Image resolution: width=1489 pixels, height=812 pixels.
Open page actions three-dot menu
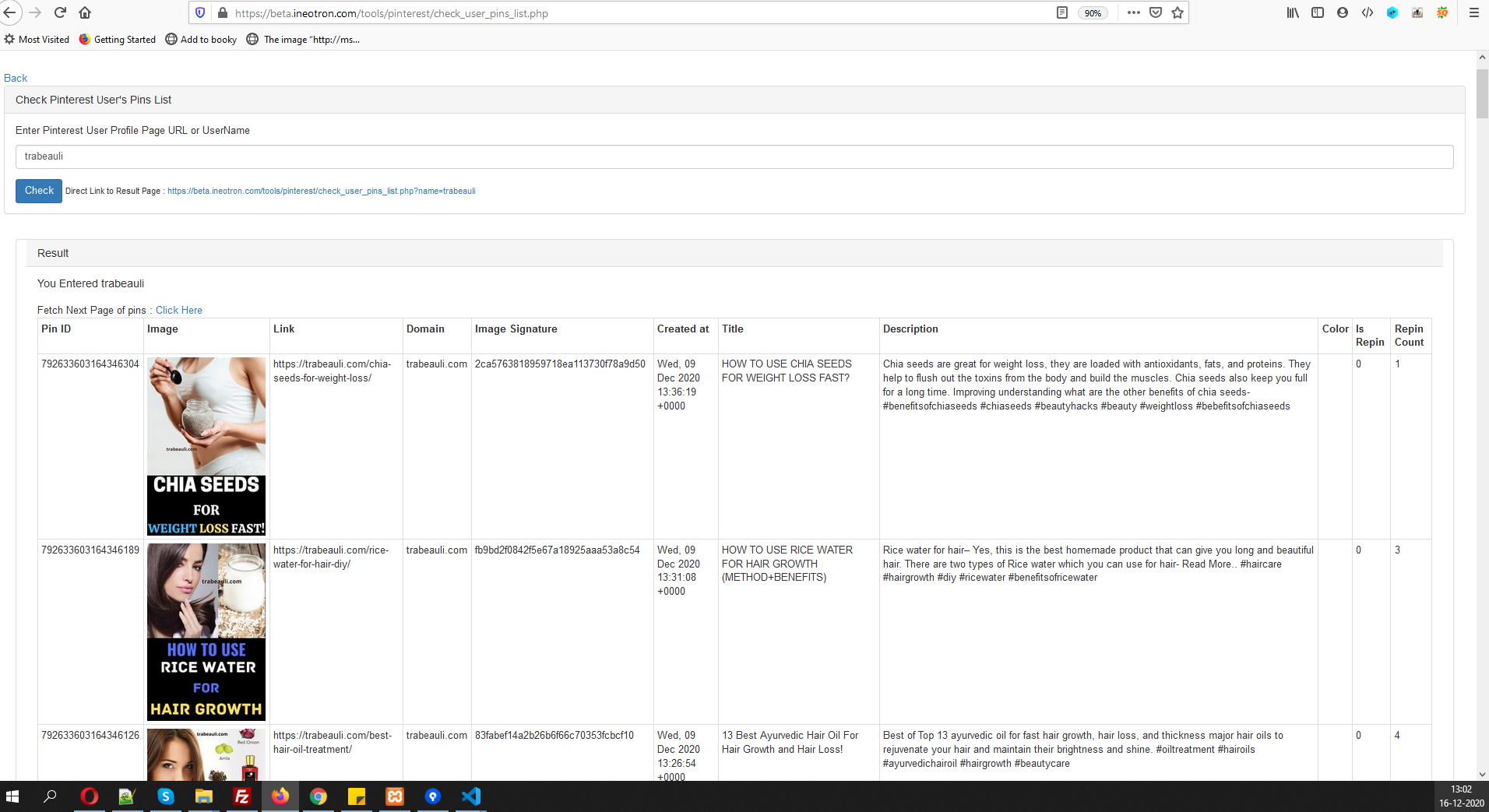click(x=1133, y=12)
